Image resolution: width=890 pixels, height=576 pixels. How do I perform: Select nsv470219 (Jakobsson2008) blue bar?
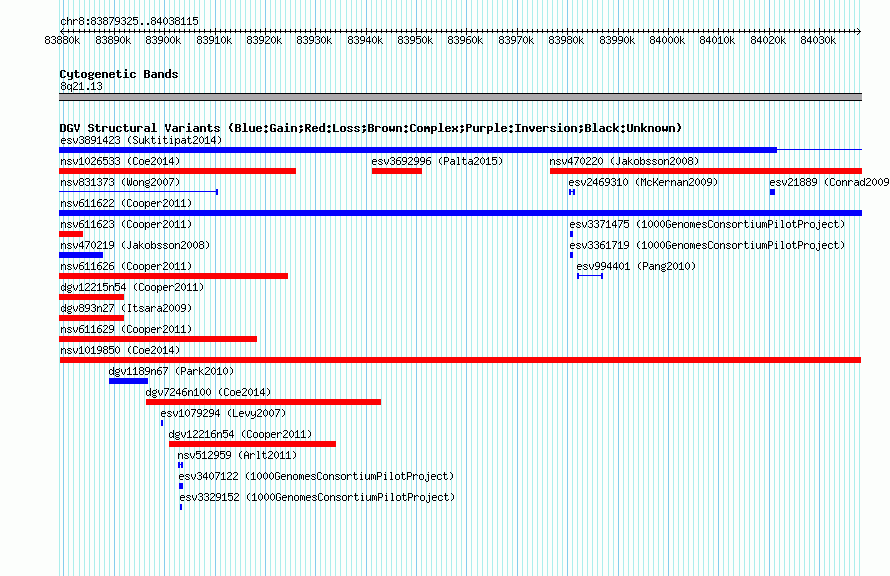coord(81,255)
